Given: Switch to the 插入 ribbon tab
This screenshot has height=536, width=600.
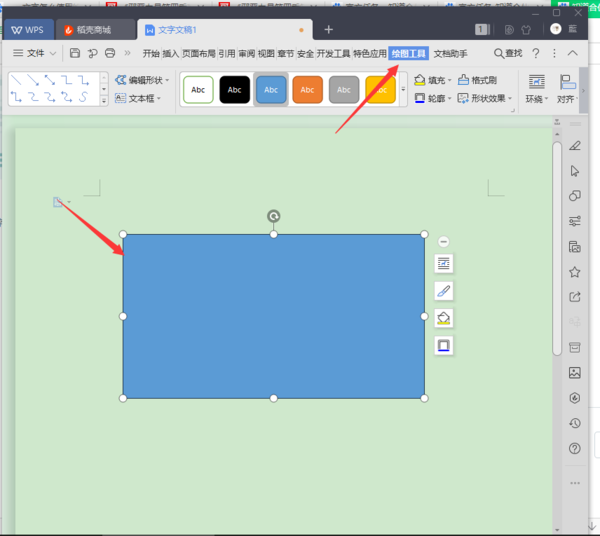Looking at the screenshot, I should coord(170,53).
